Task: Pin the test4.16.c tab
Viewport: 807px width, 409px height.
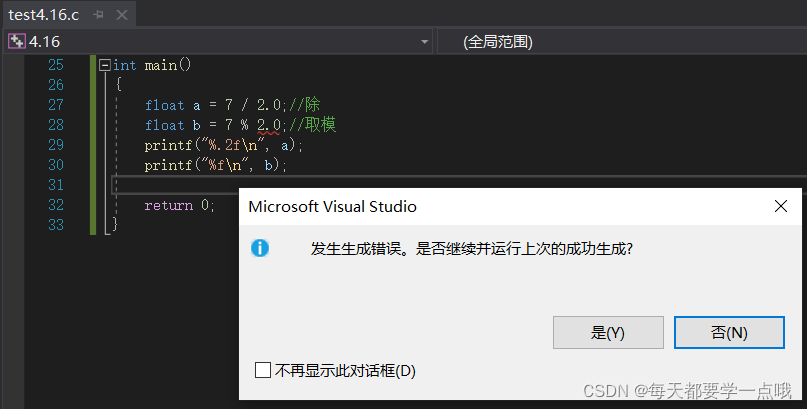Action: (98, 15)
